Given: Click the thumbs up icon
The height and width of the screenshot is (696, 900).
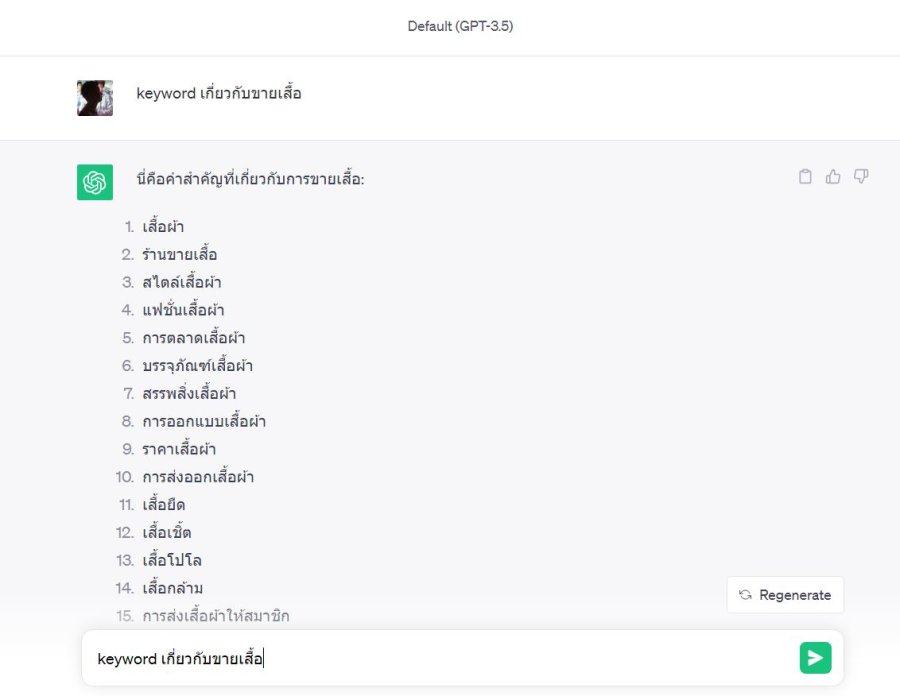Looking at the screenshot, I should 833,177.
